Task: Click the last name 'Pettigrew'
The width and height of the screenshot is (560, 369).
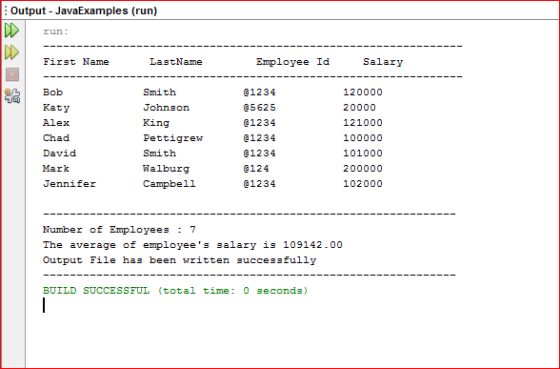Action: 173,138
